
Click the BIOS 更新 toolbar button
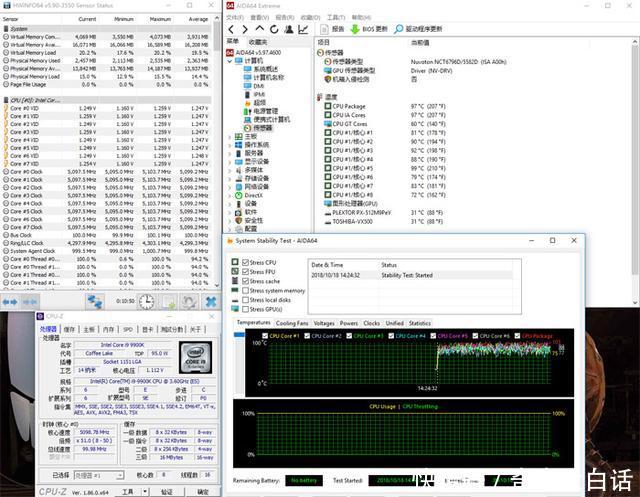369,29
